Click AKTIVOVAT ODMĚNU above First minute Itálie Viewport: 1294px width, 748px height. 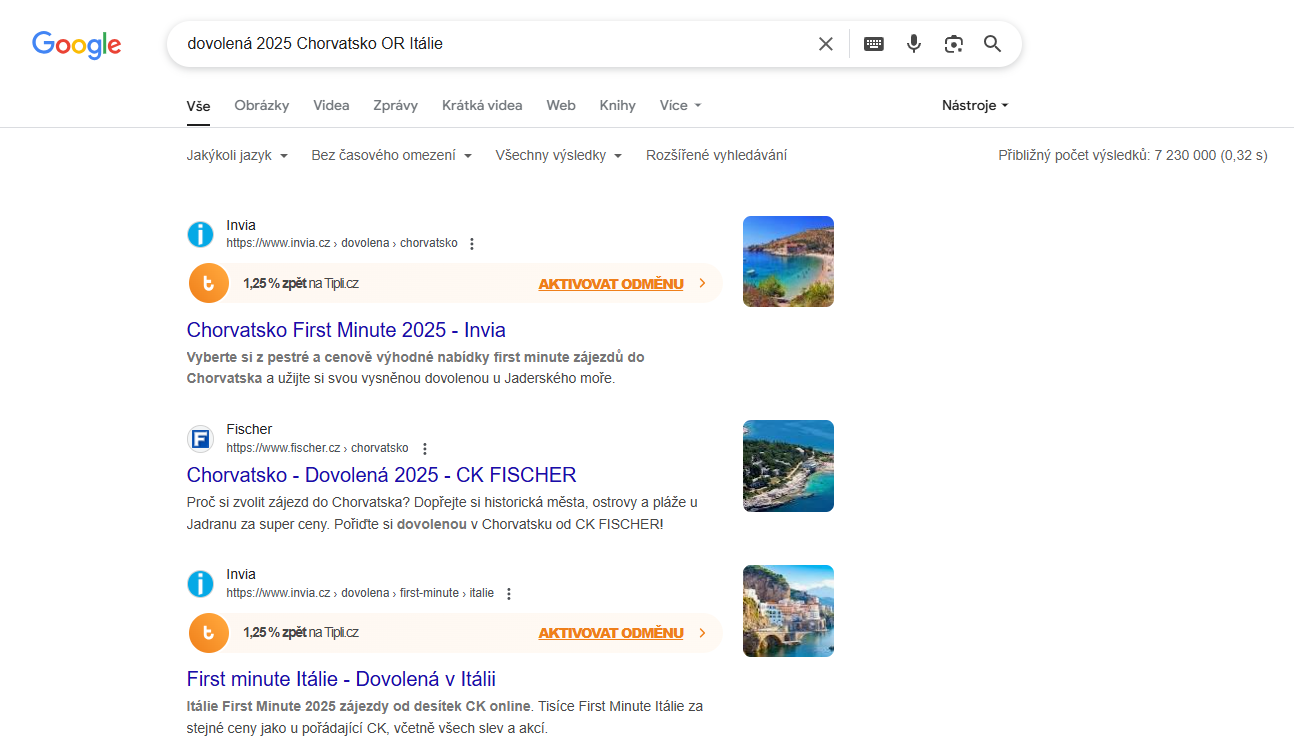pyautogui.click(x=611, y=633)
